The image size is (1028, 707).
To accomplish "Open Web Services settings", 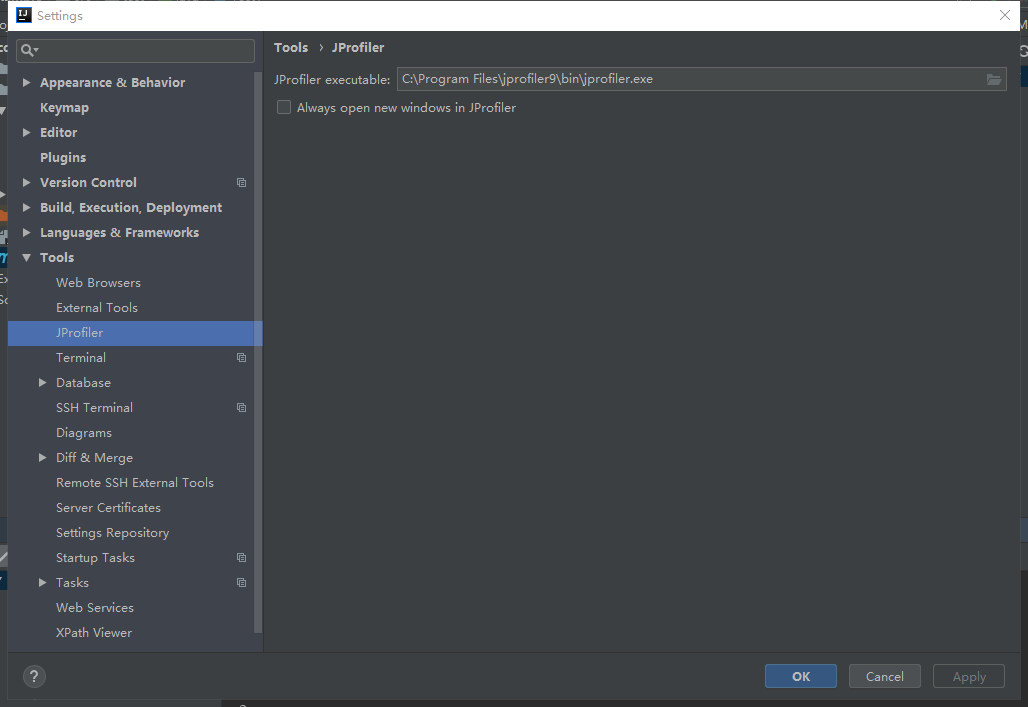I will [95, 608].
